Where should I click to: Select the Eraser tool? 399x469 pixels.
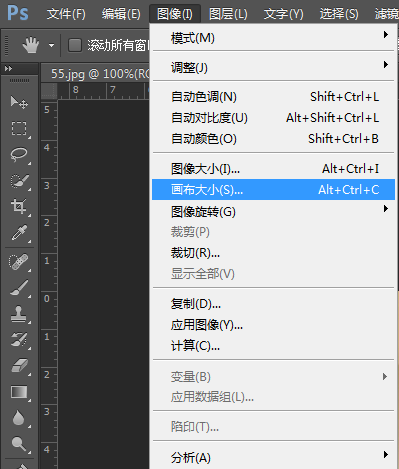point(19,366)
